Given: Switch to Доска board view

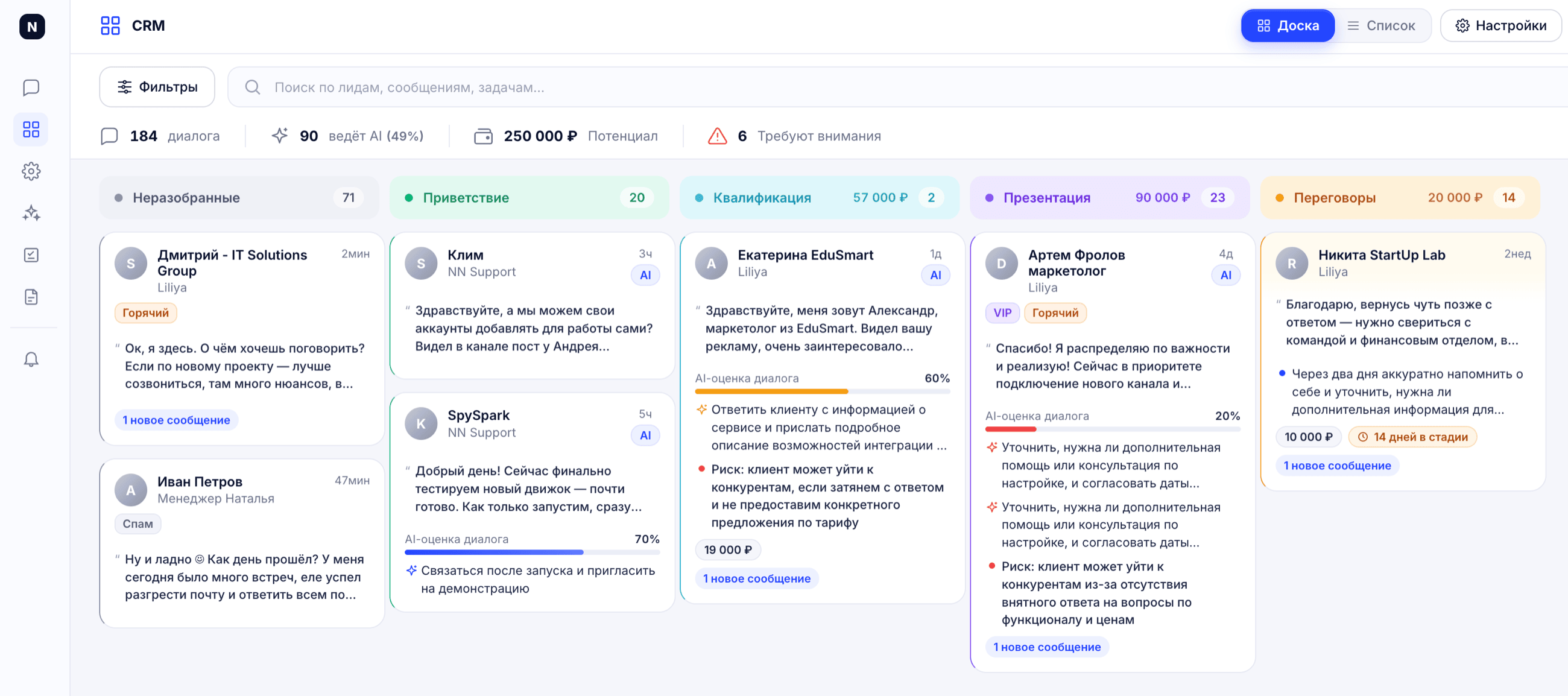Looking at the screenshot, I should point(1288,25).
